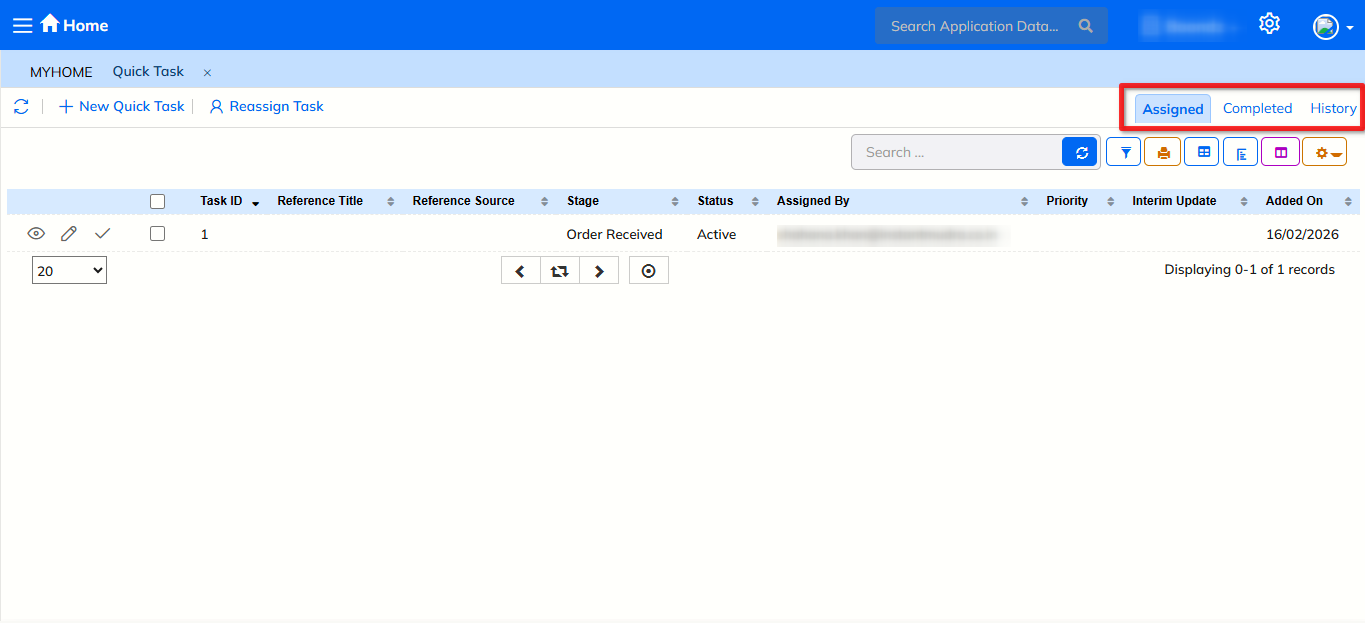Open the filter funnel icon in the grid toolbar

coord(1124,152)
